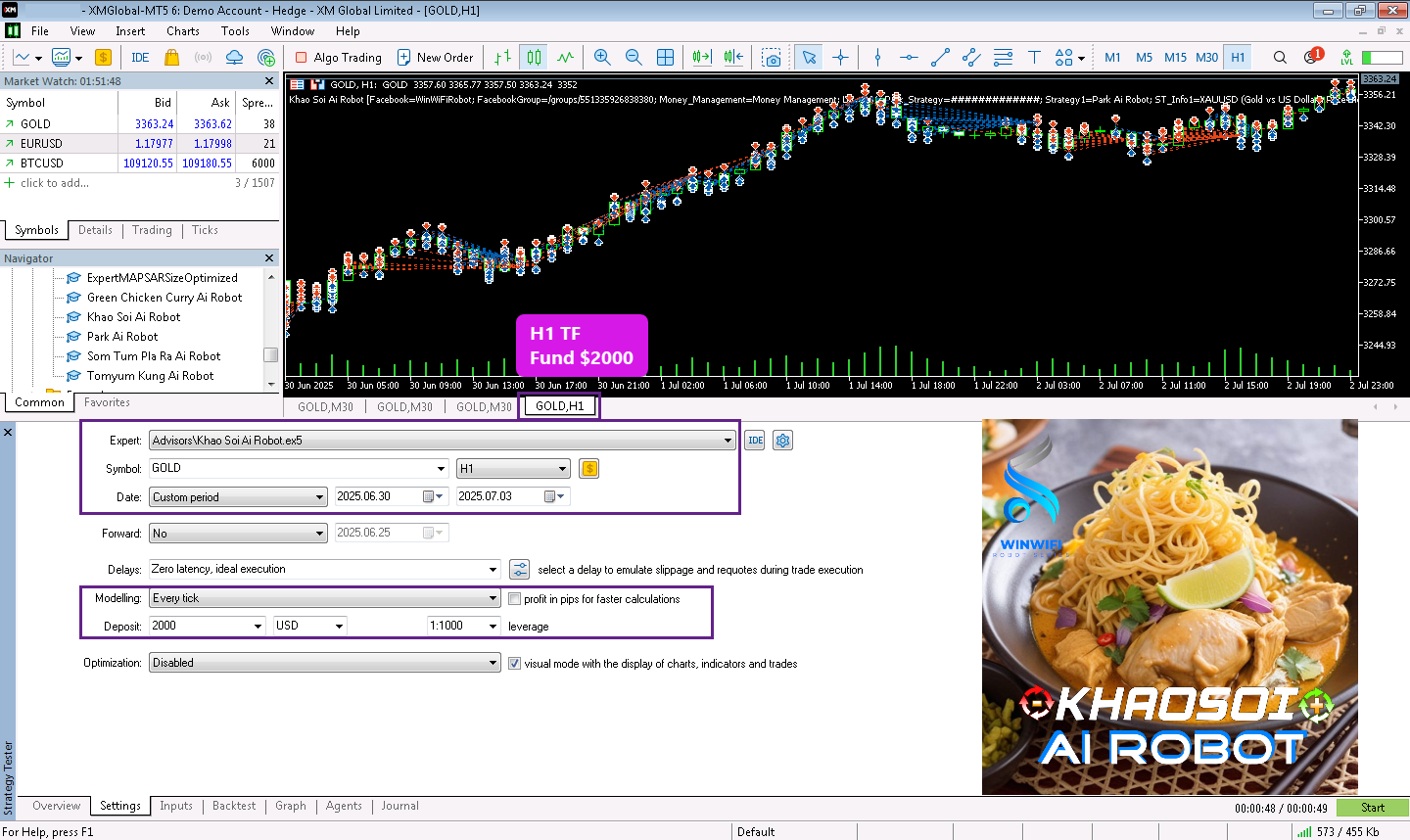Add a text label to chart
This screenshot has height=840, width=1410.
(1034, 57)
